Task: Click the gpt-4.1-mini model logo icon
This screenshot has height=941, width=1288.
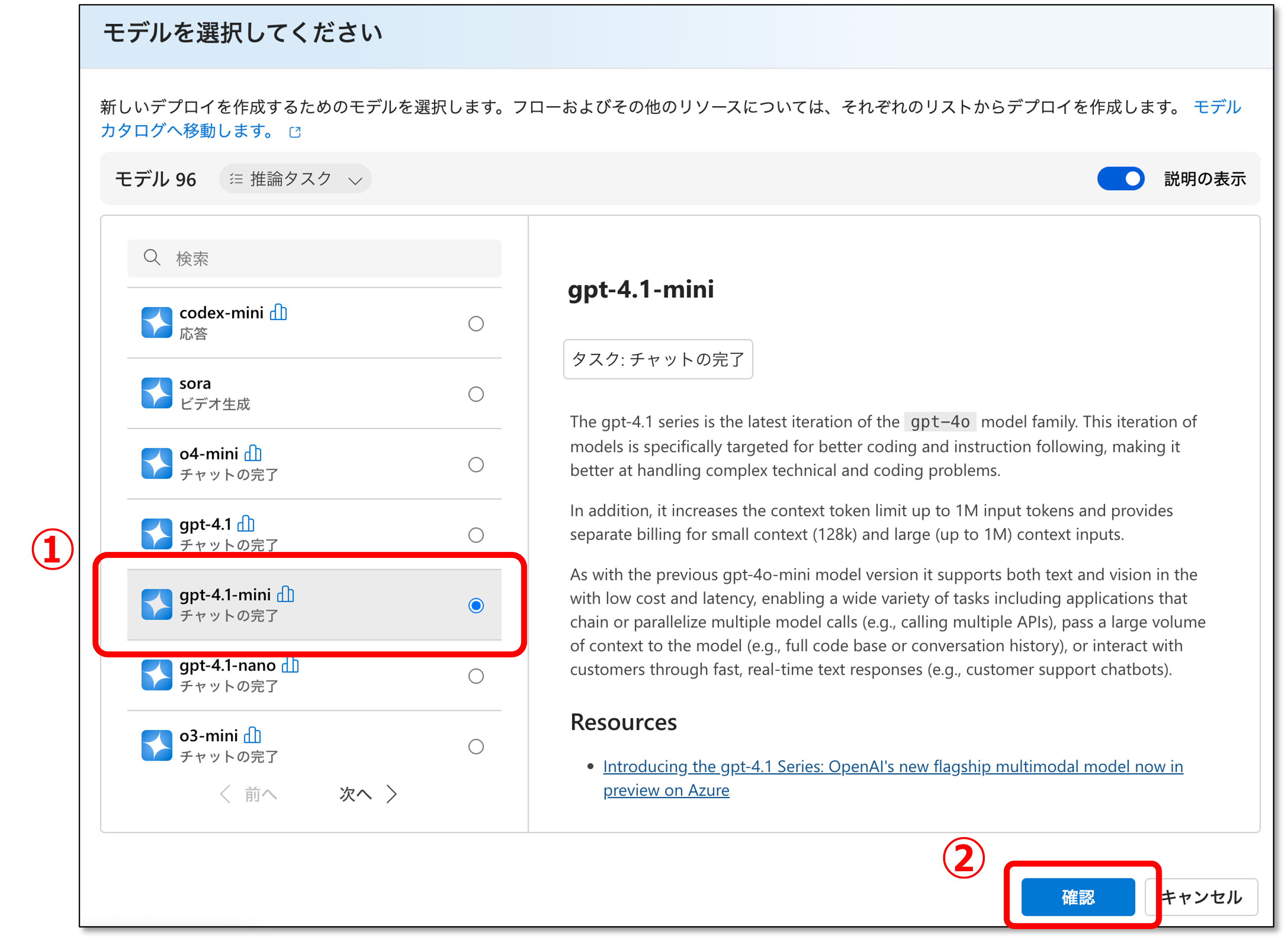Action: click(156, 604)
